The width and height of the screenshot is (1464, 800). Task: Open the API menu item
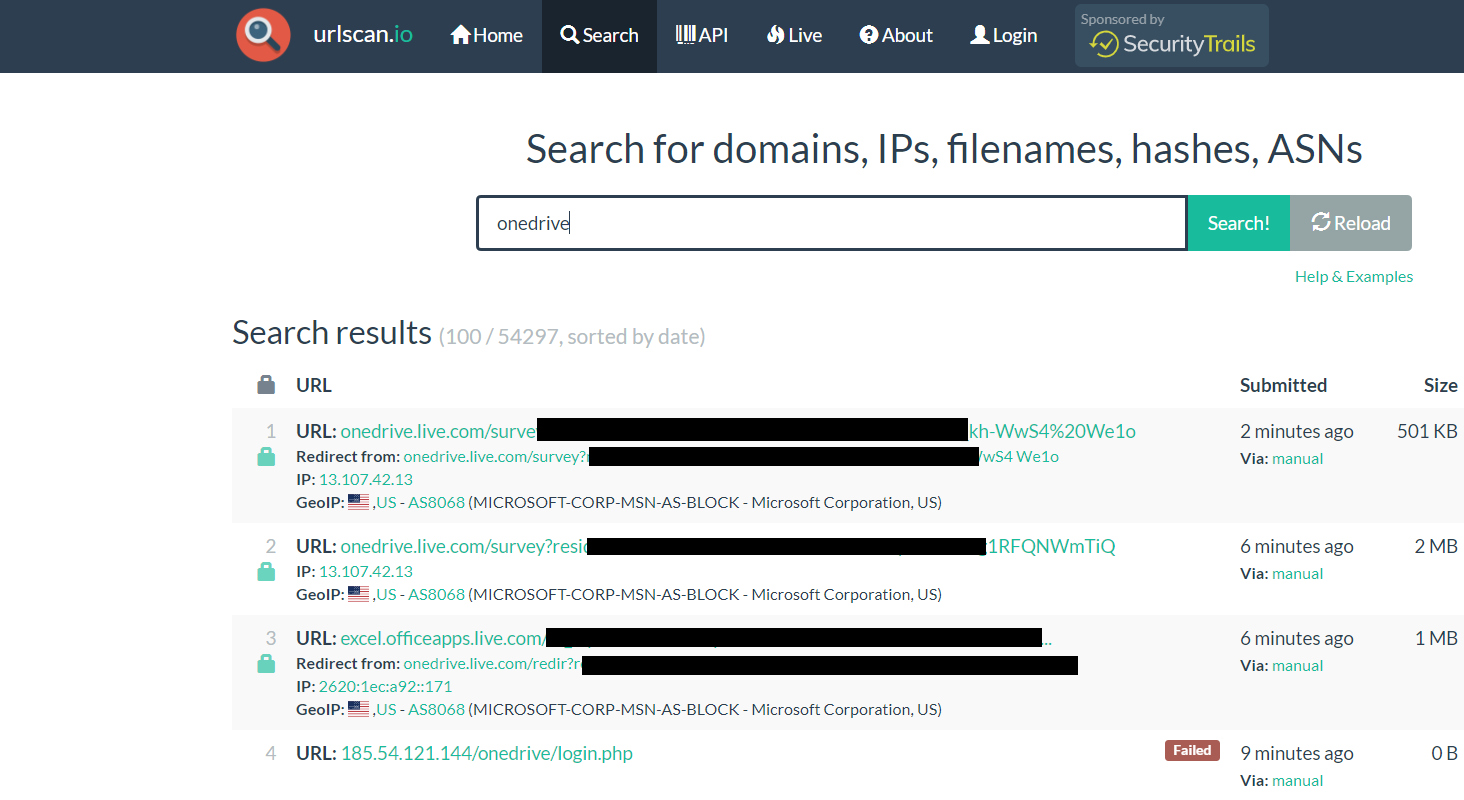tap(702, 35)
